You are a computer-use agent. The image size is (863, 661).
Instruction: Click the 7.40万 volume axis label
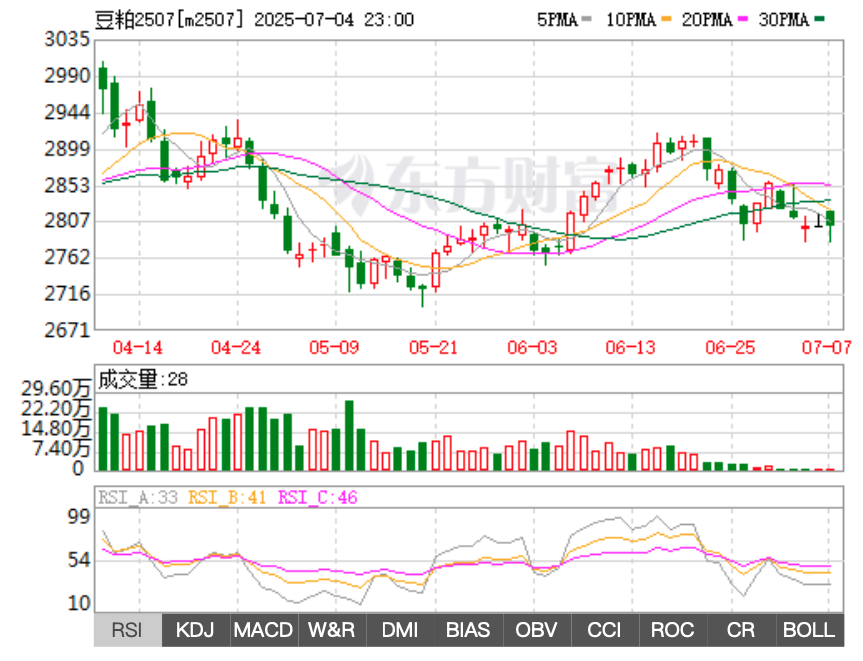point(62,449)
